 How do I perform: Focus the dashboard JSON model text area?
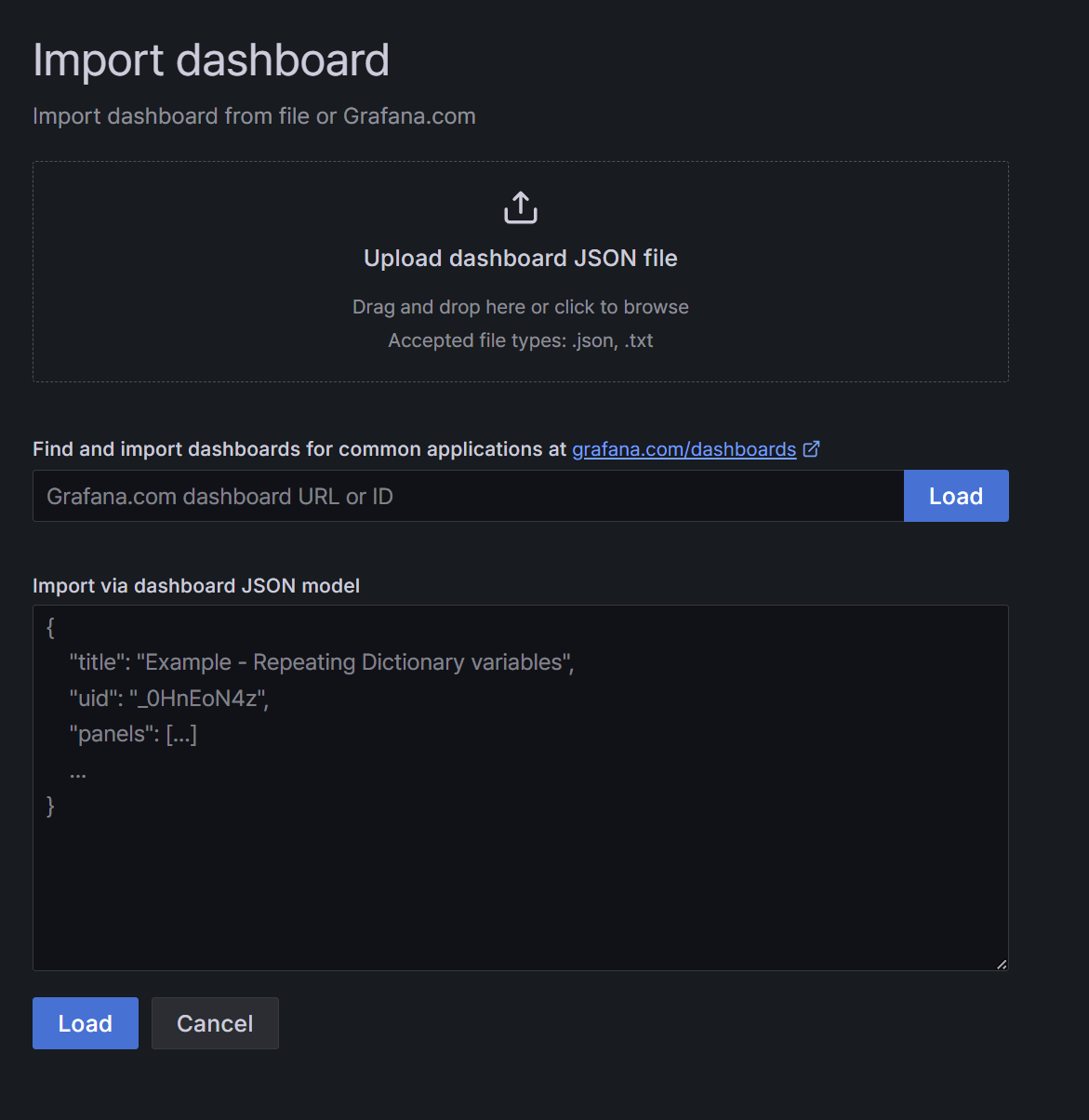pyautogui.click(x=521, y=788)
